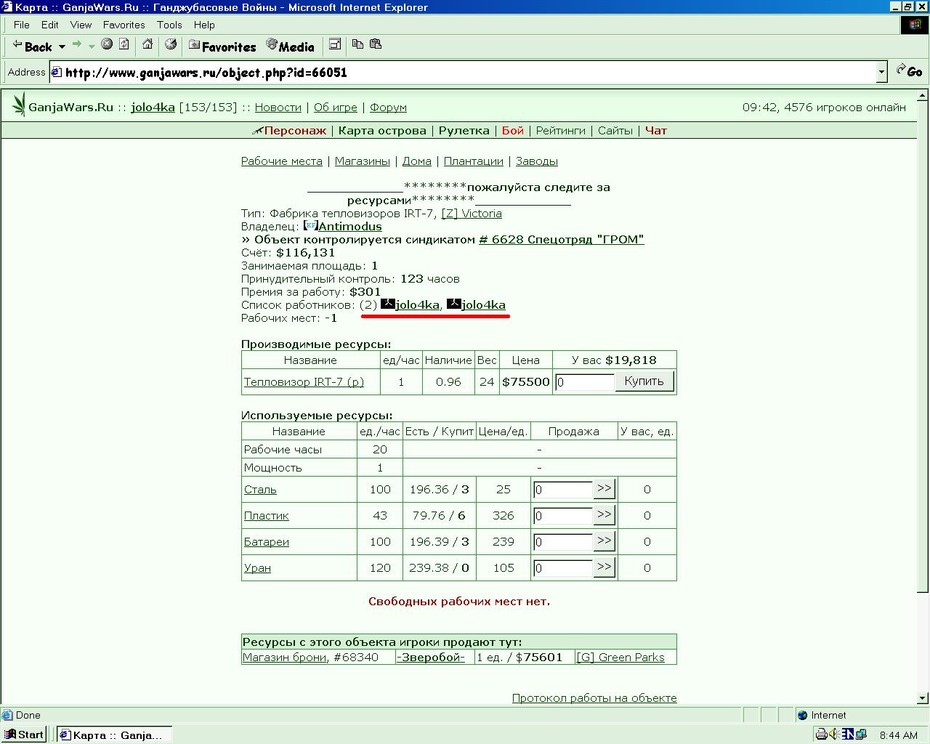Click the Купить button
This screenshot has height=744, width=930.
tap(644, 381)
